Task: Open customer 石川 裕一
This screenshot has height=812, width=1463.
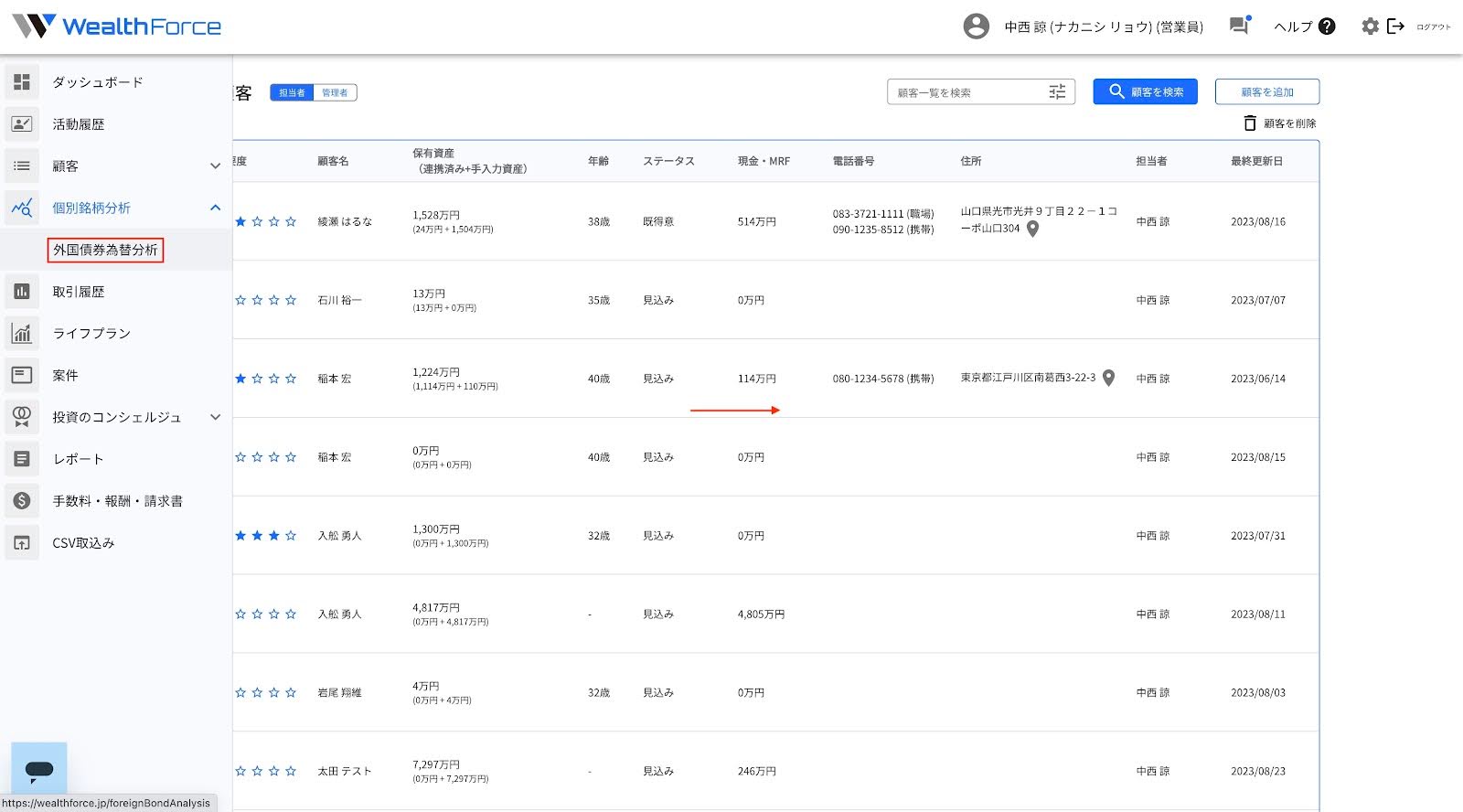Action: 339,300
